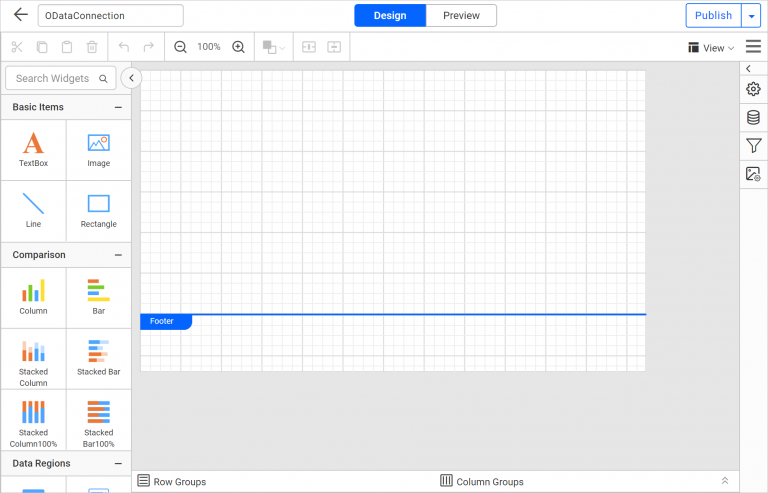The width and height of the screenshot is (768, 493).
Task: Open the Parameters filter icon
Action: [753, 145]
